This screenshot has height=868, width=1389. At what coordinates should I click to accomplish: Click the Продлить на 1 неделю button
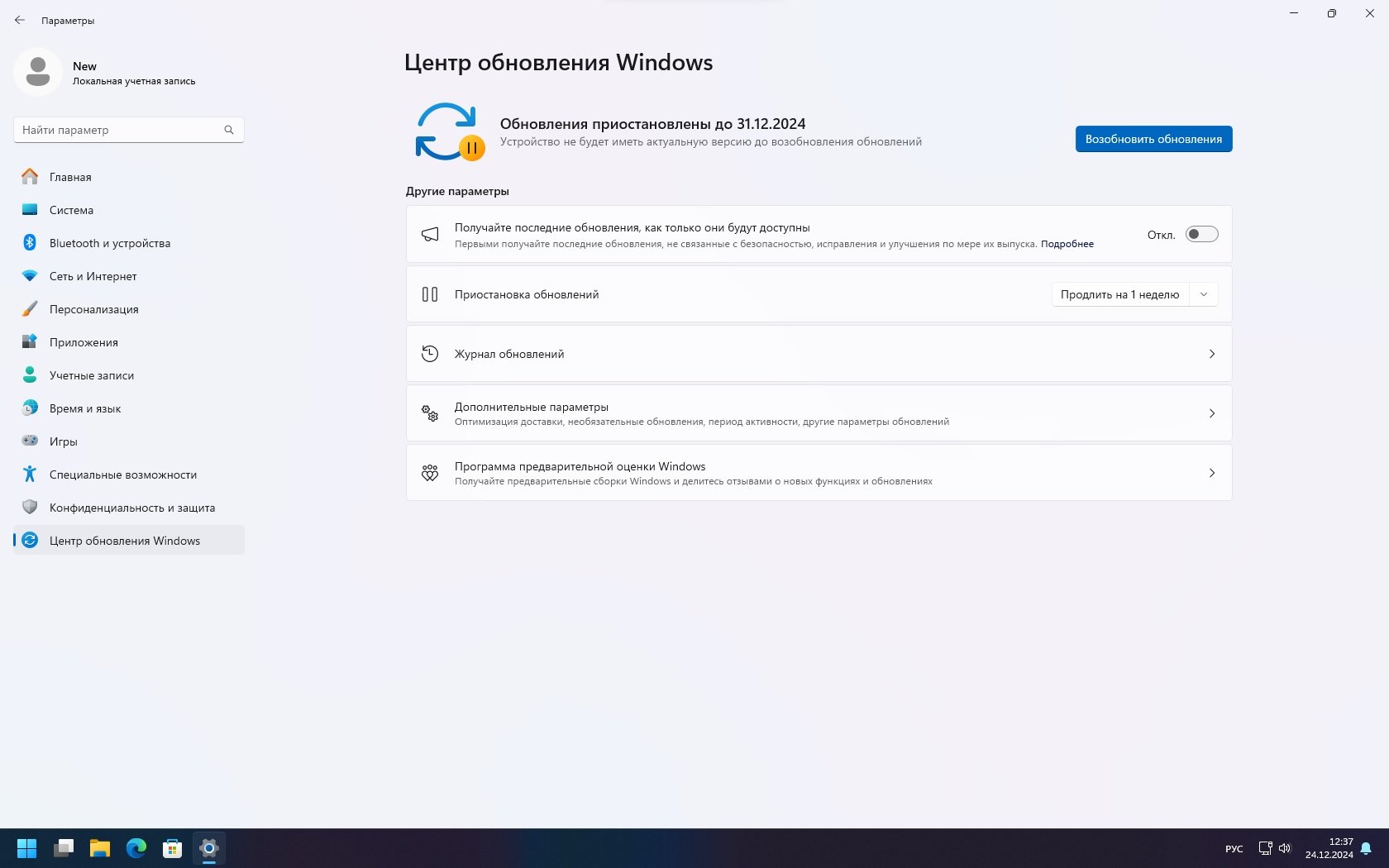tap(1120, 294)
